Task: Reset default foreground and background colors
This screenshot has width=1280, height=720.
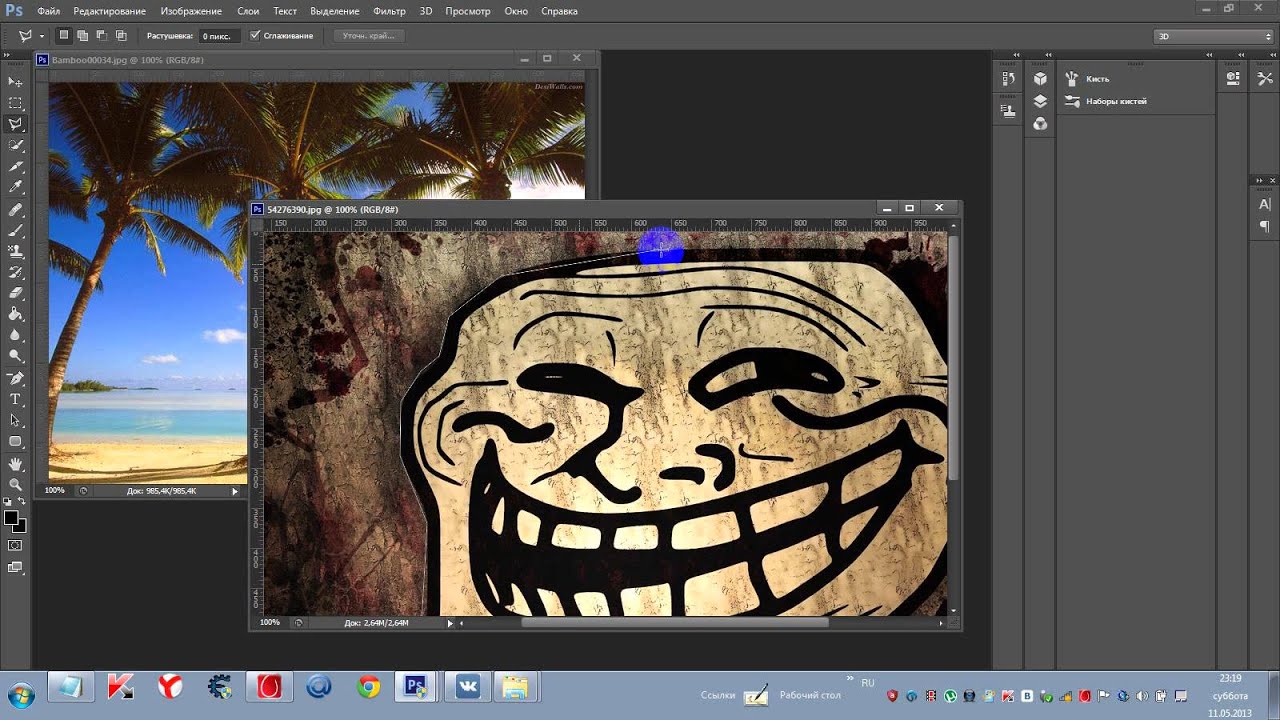Action: coord(8,502)
